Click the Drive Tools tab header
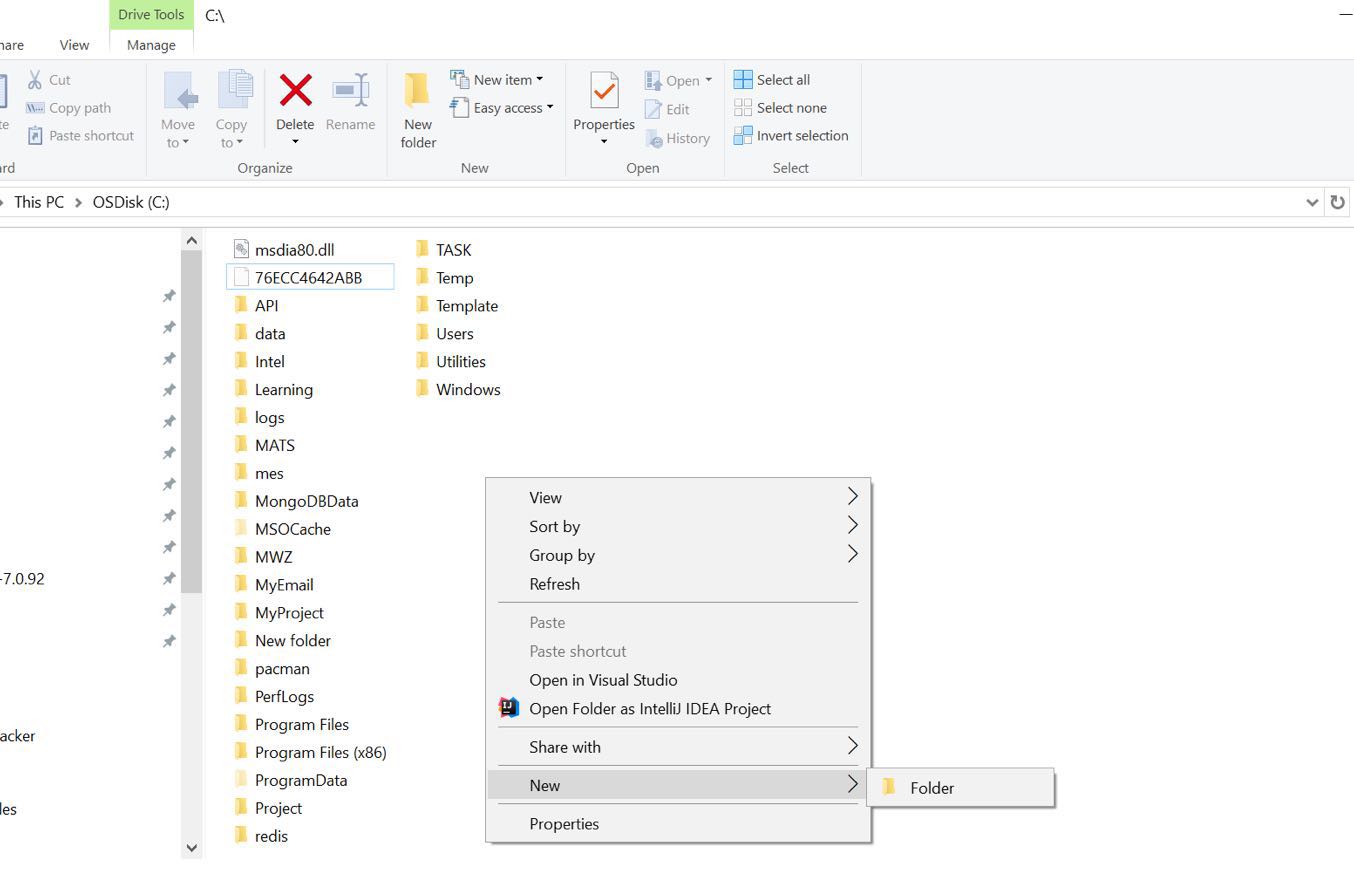The image size is (1354, 885). (151, 15)
